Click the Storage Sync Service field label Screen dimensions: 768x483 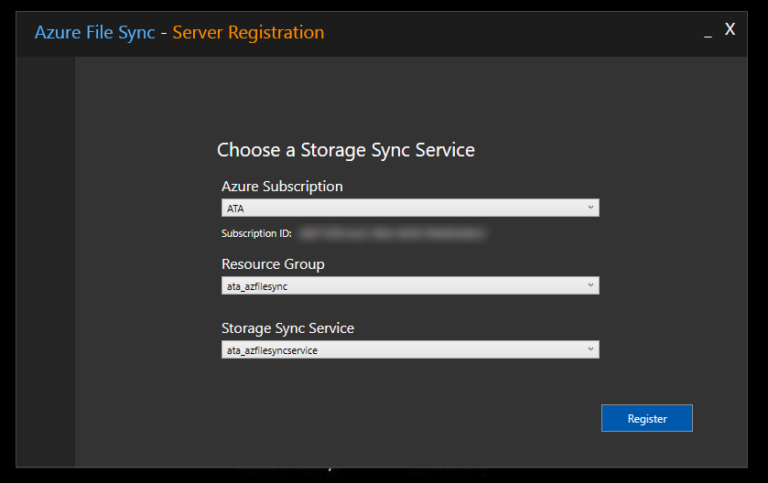[288, 328]
